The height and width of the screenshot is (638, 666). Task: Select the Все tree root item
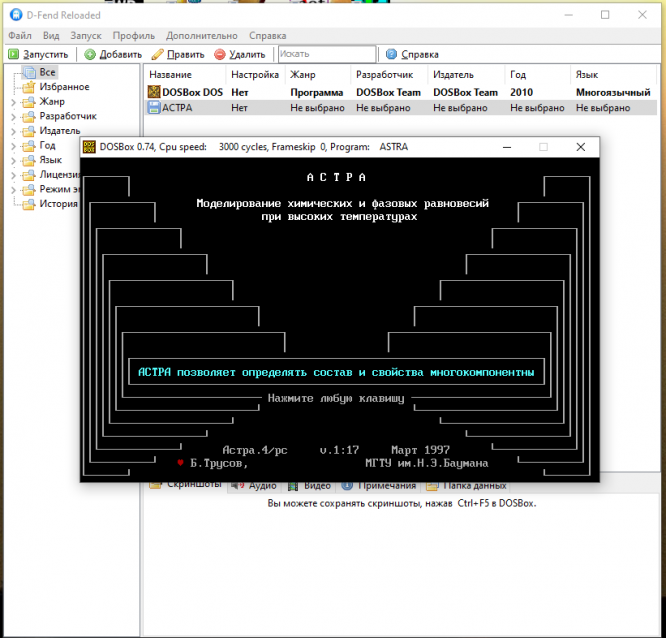pyautogui.click(x=47, y=72)
